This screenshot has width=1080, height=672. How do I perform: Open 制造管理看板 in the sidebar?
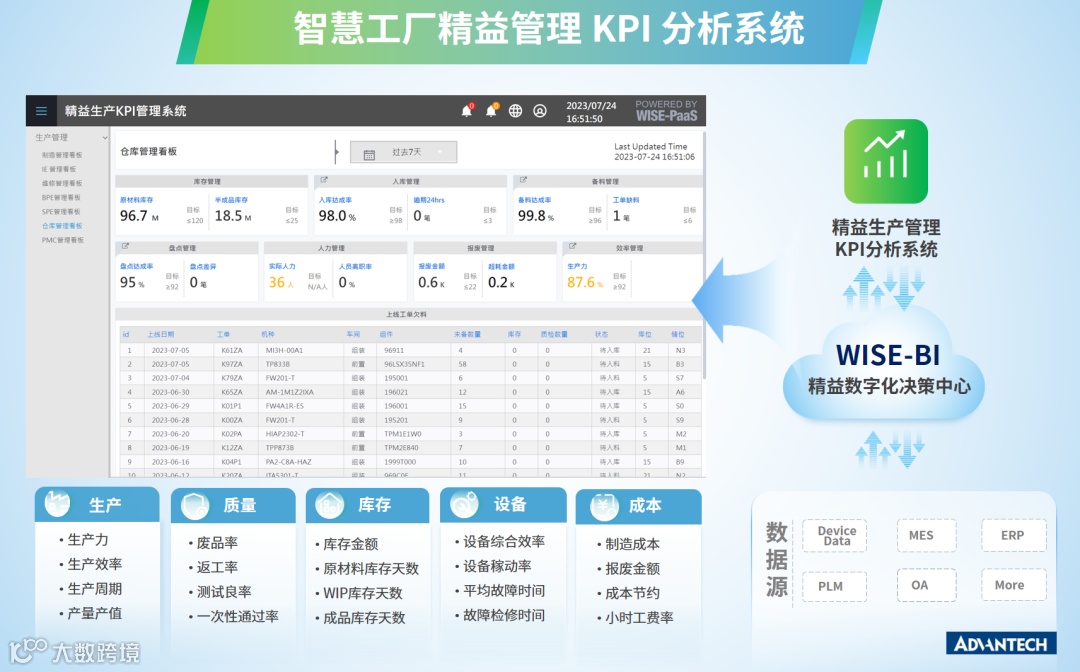[x=62, y=155]
